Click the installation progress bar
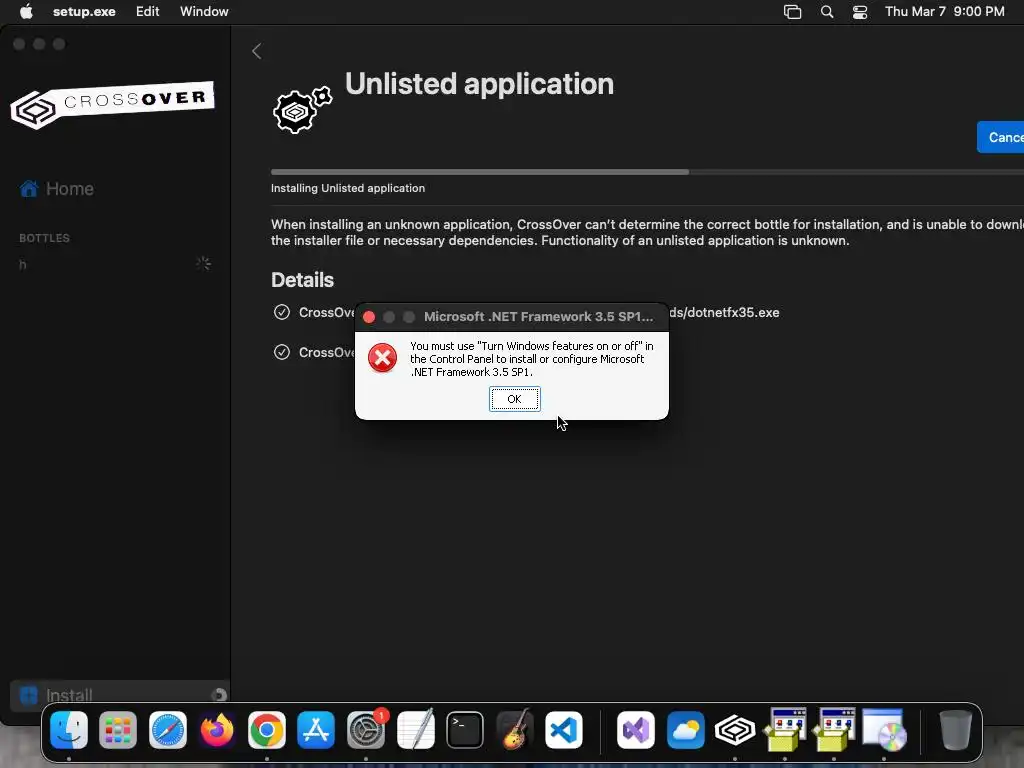1024x768 pixels. pyautogui.click(x=647, y=172)
